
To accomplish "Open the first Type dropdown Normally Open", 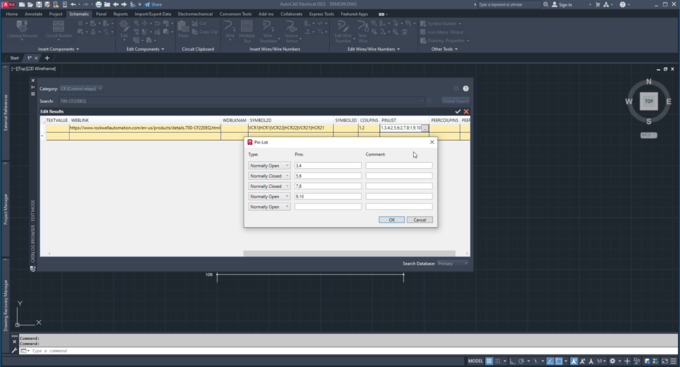I will click(269, 166).
